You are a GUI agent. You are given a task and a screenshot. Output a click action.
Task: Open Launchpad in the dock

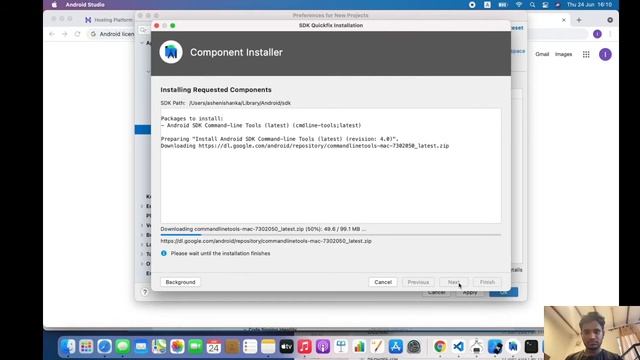coord(86,347)
